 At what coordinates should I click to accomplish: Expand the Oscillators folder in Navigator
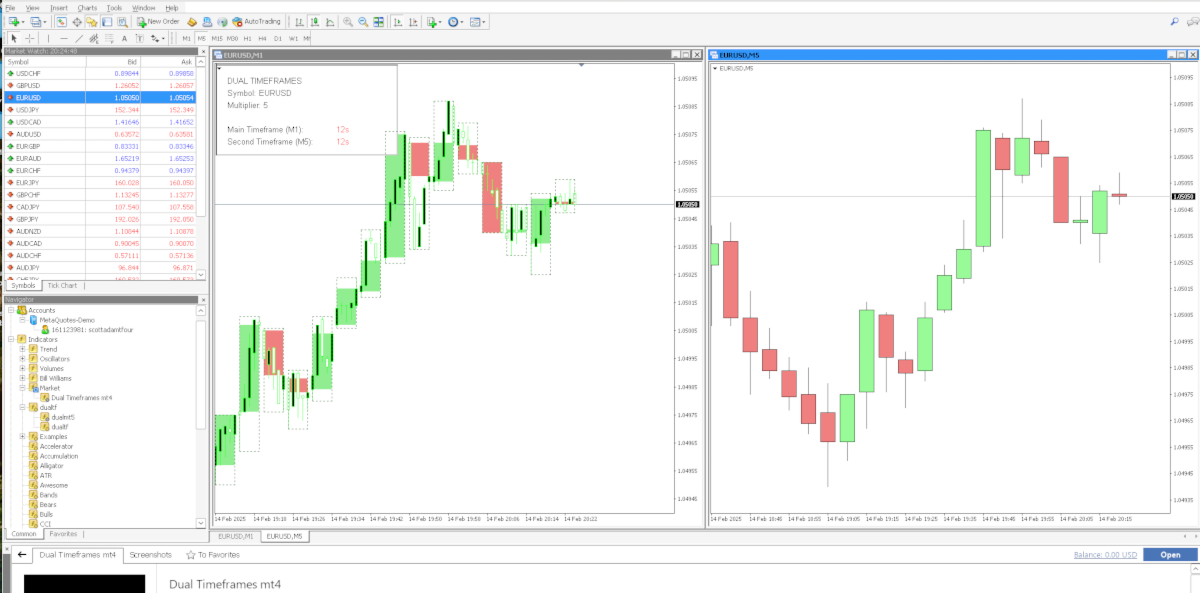(x=22, y=358)
